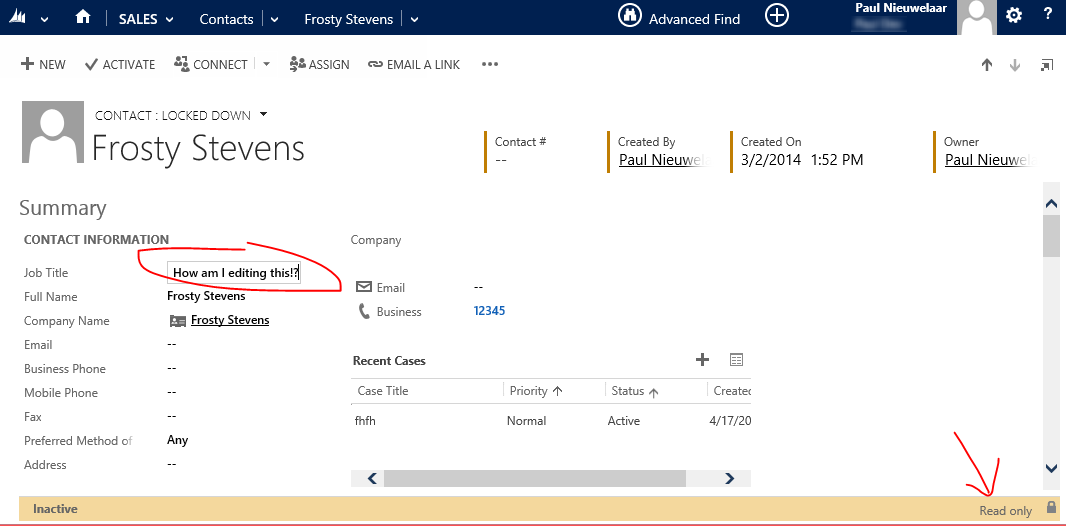The image size is (1066, 526).
Task: Click the lock icon in status bar
Action: [x=1051, y=508]
